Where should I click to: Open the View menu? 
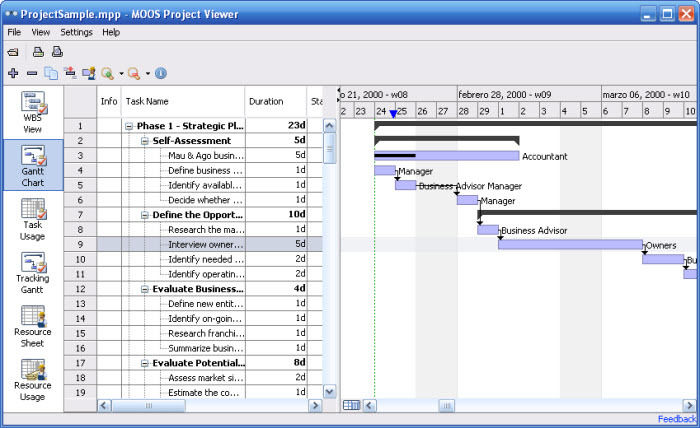coord(40,32)
